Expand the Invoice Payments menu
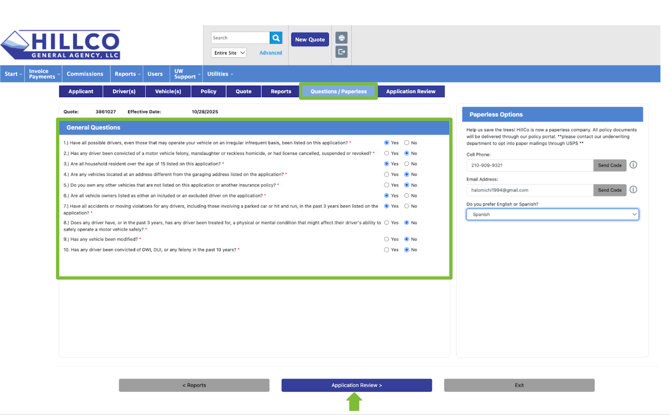This screenshot has height=415, width=670. click(42, 74)
